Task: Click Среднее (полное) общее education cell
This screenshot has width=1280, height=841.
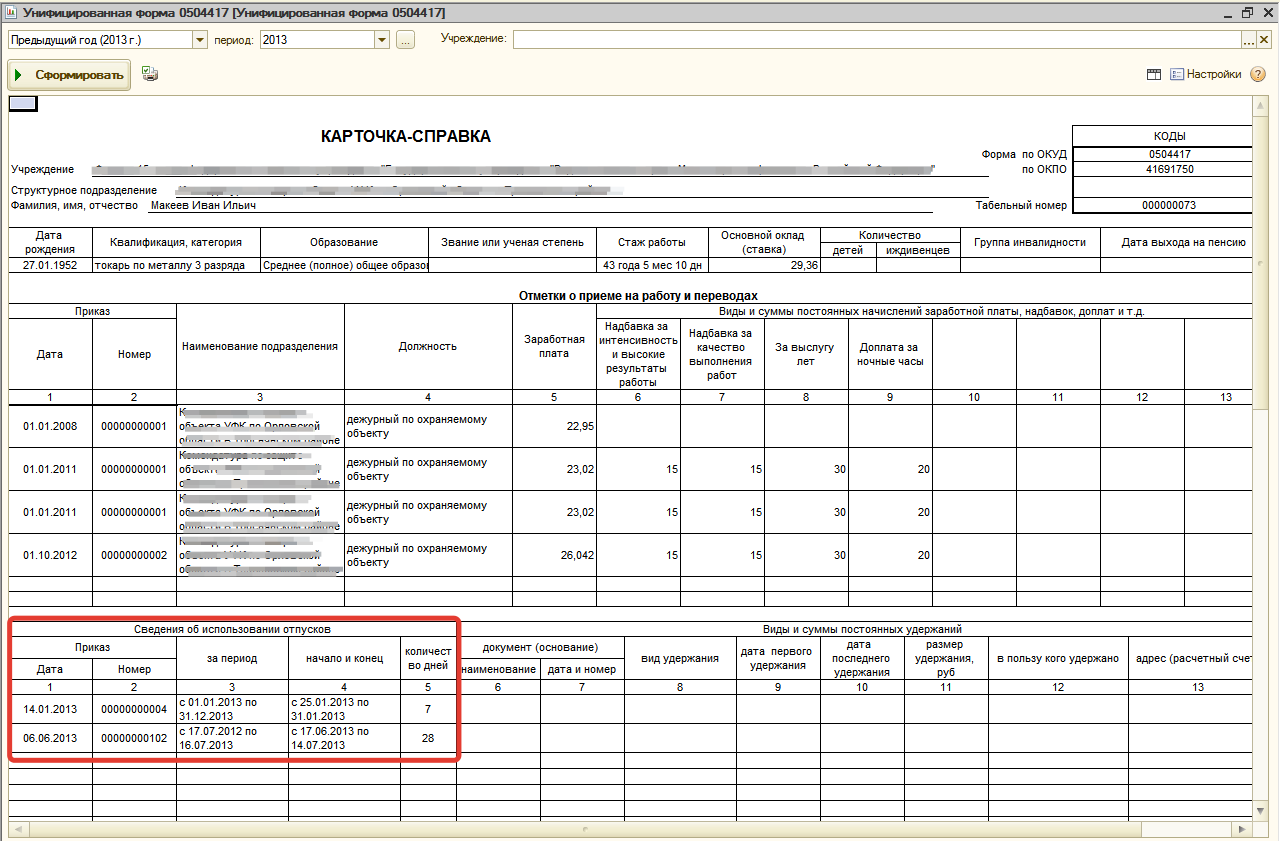Action: [x=344, y=265]
